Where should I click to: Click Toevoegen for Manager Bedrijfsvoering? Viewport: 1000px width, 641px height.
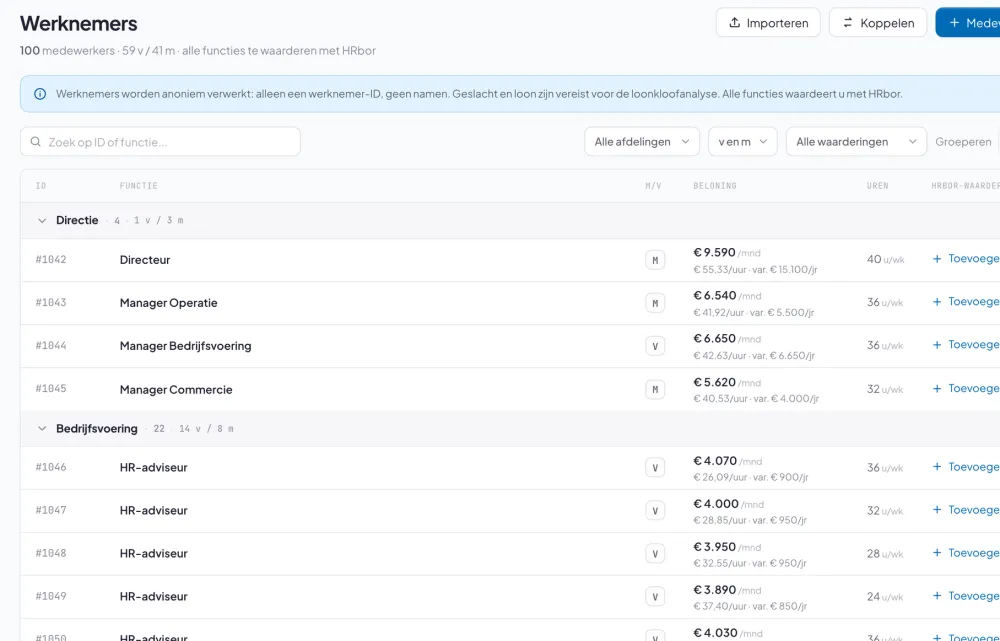click(x=966, y=345)
